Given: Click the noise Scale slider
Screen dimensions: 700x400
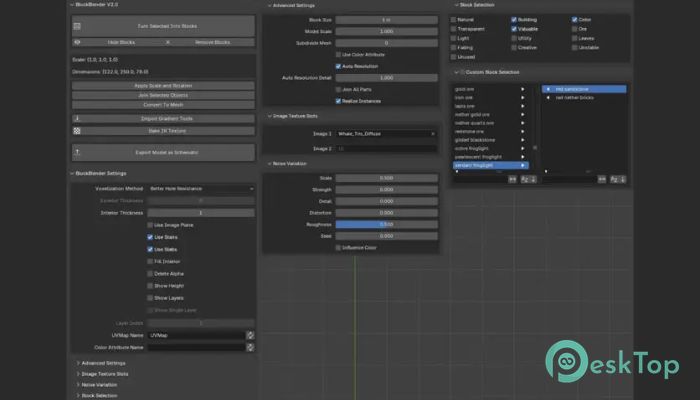Looking at the screenshot, I should 387,178.
